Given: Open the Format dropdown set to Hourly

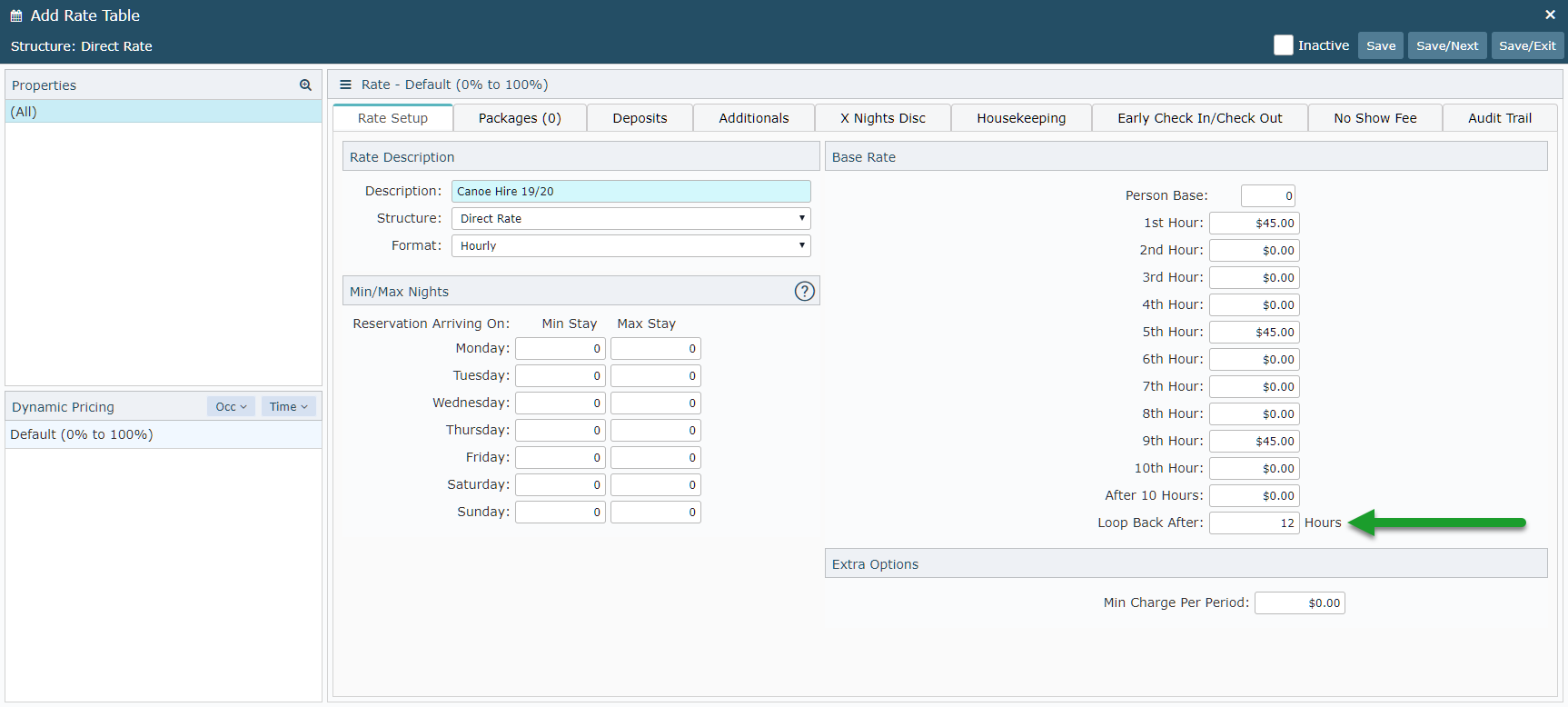Looking at the screenshot, I should point(630,246).
